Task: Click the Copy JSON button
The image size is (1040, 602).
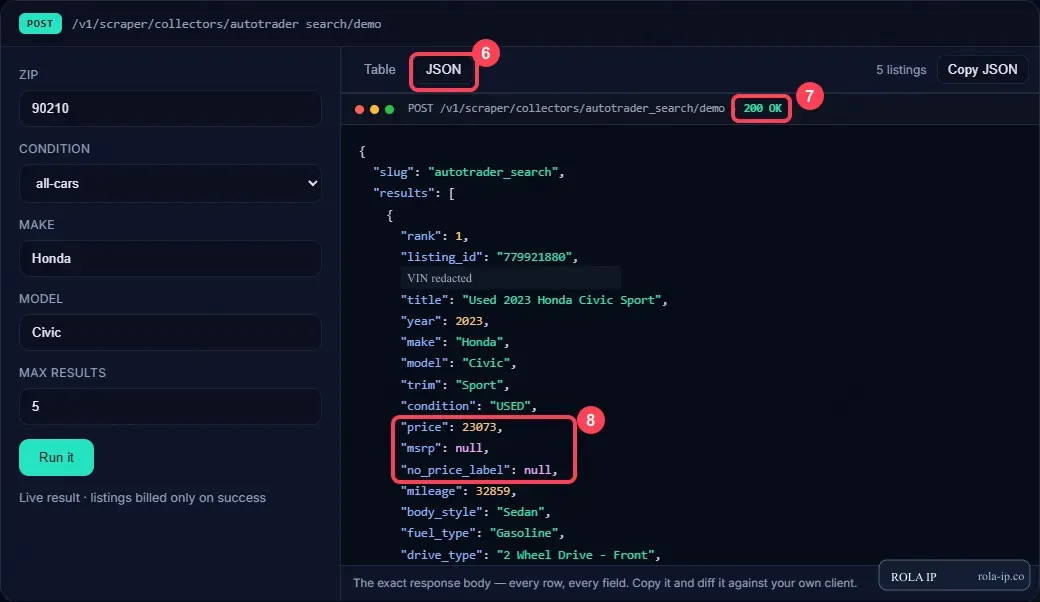Action: [982, 70]
